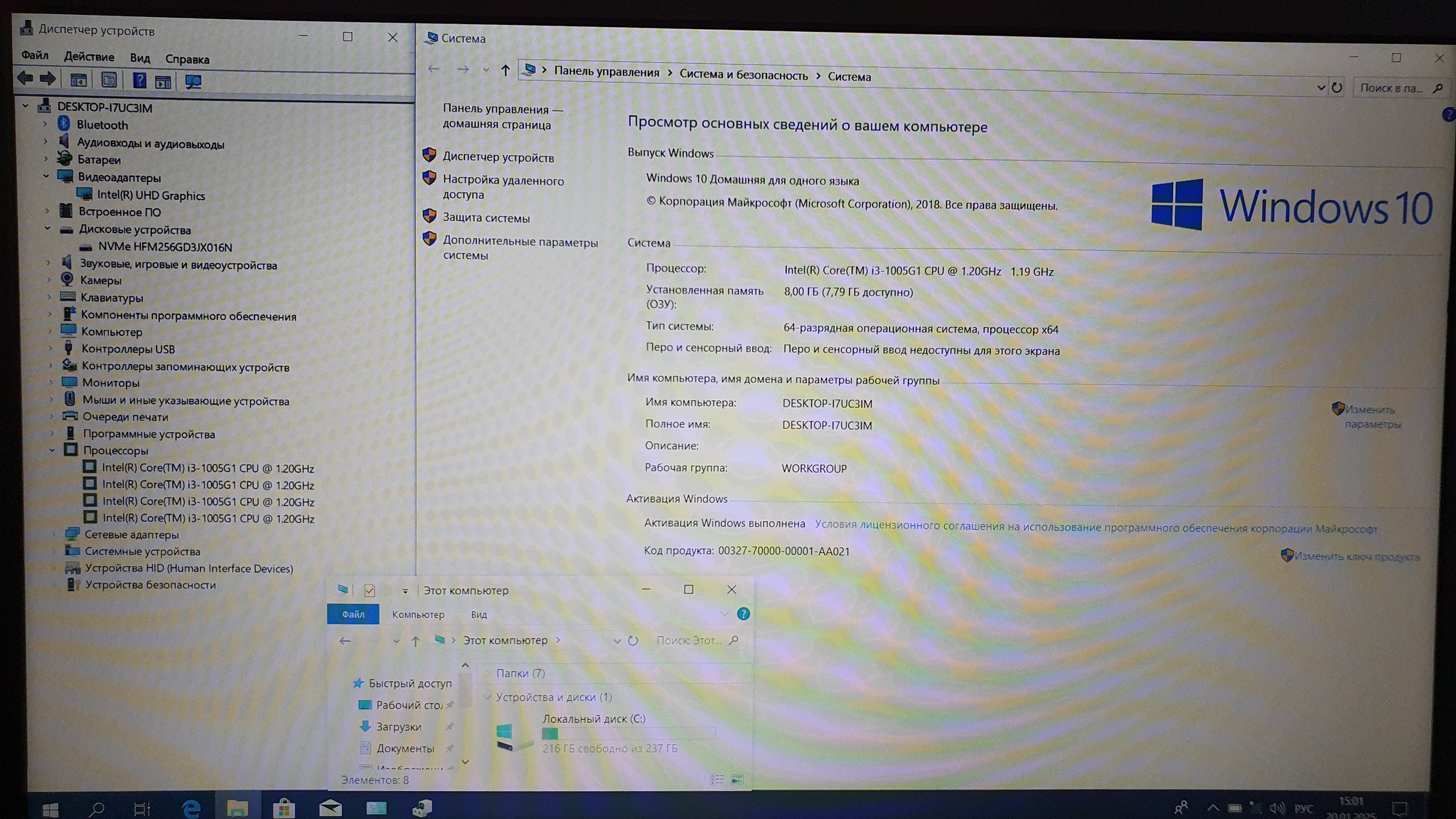Collapse the Видеоадаптеры category
Image resolution: width=1456 pixels, height=819 pixels.
click(46, 176)
